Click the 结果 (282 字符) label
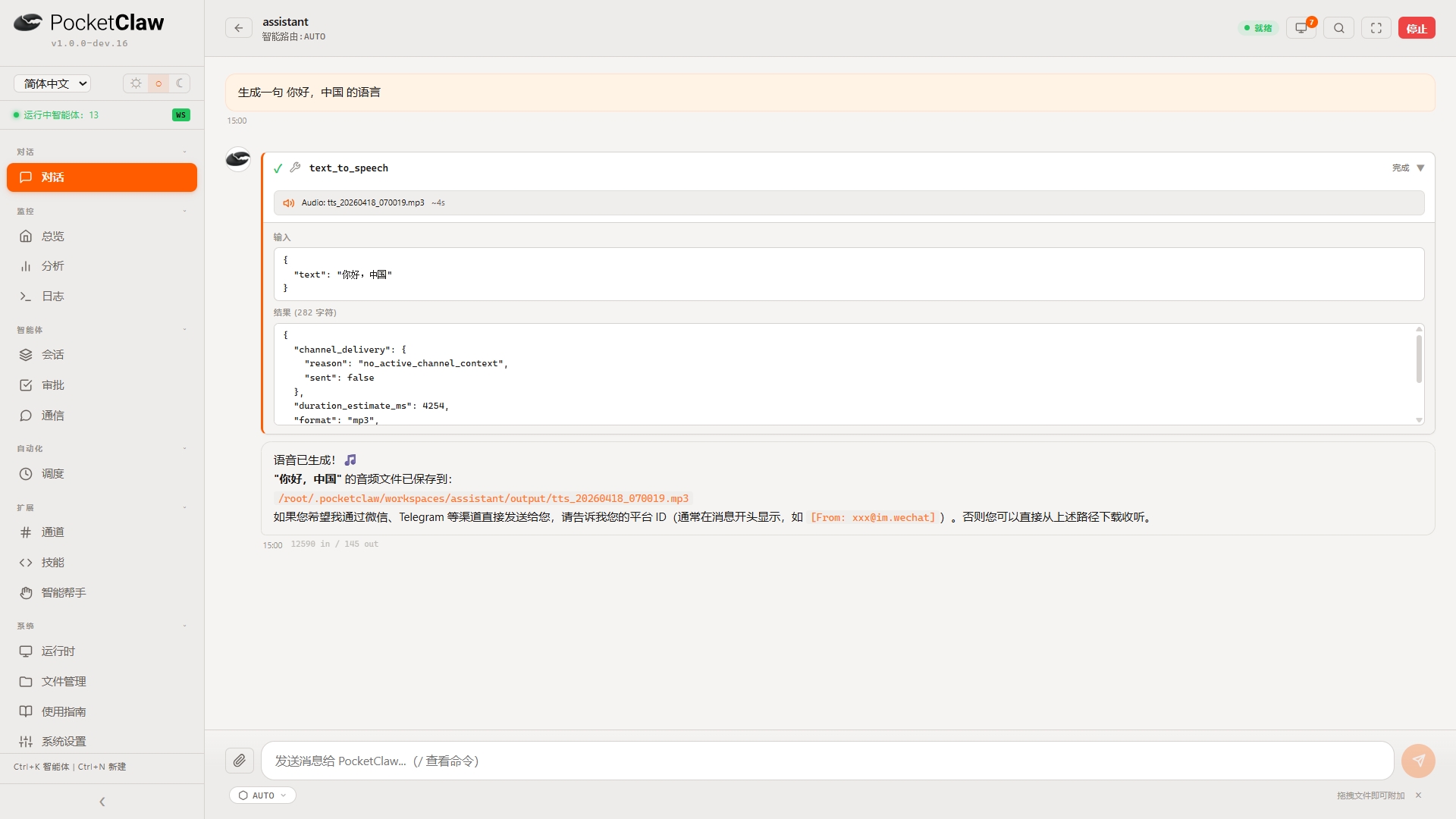Image resolution: width=1456 pixels, height=819 pixels. coord(305,312)
